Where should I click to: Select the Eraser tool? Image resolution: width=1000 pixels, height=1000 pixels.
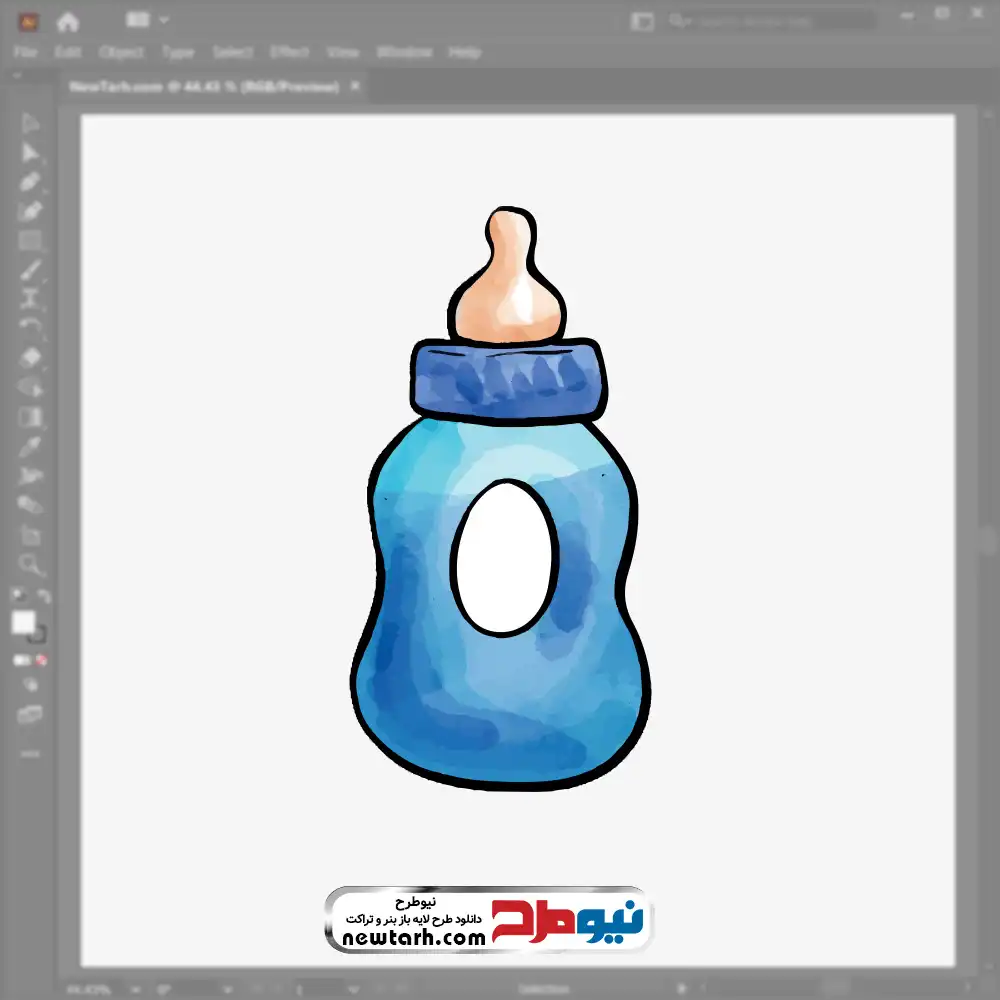coord(30,357)
